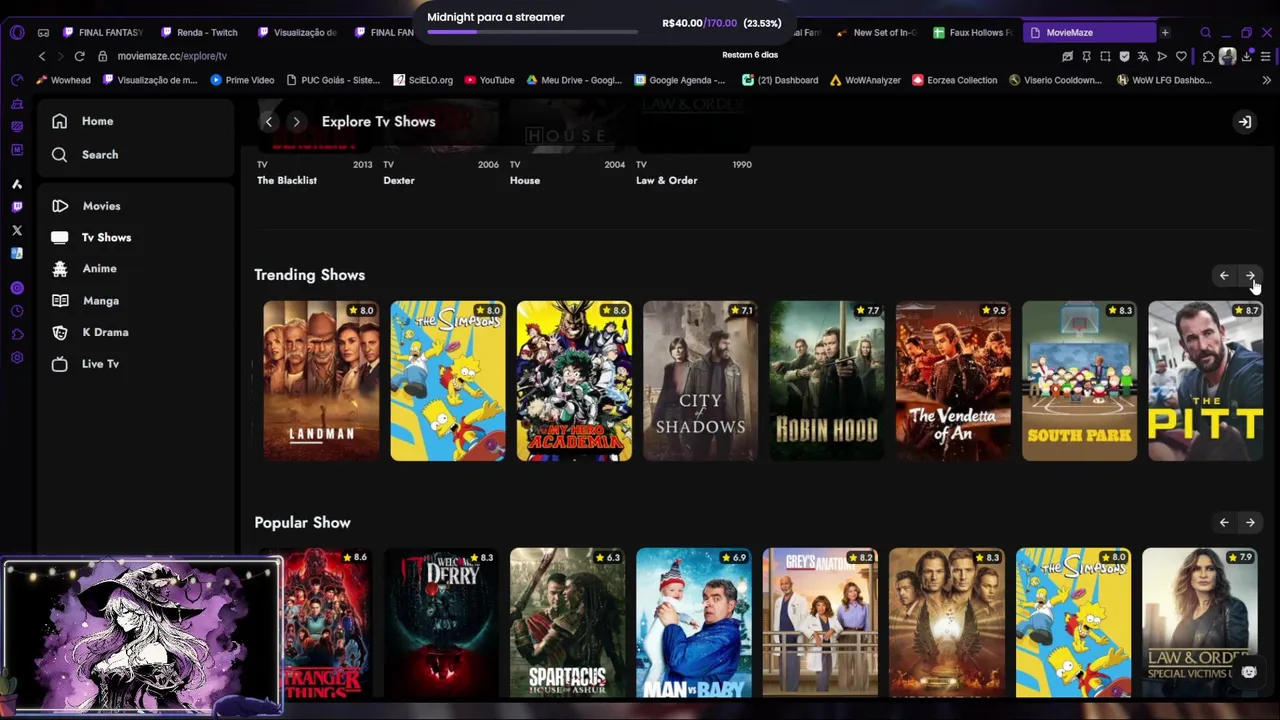Open the City of Shadows poster
1280x720 pixels.
coord(700,381)
